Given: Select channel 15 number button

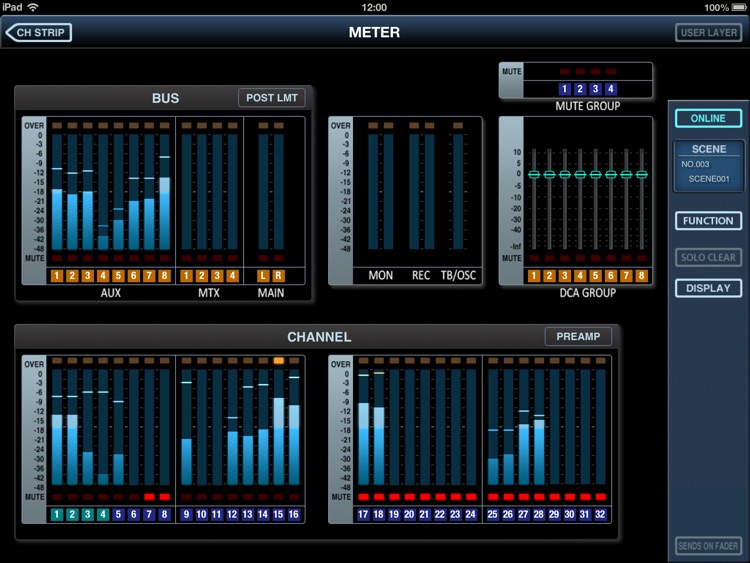Looking at the screenshot, I should pyautogui.click(x=278, y=514).
